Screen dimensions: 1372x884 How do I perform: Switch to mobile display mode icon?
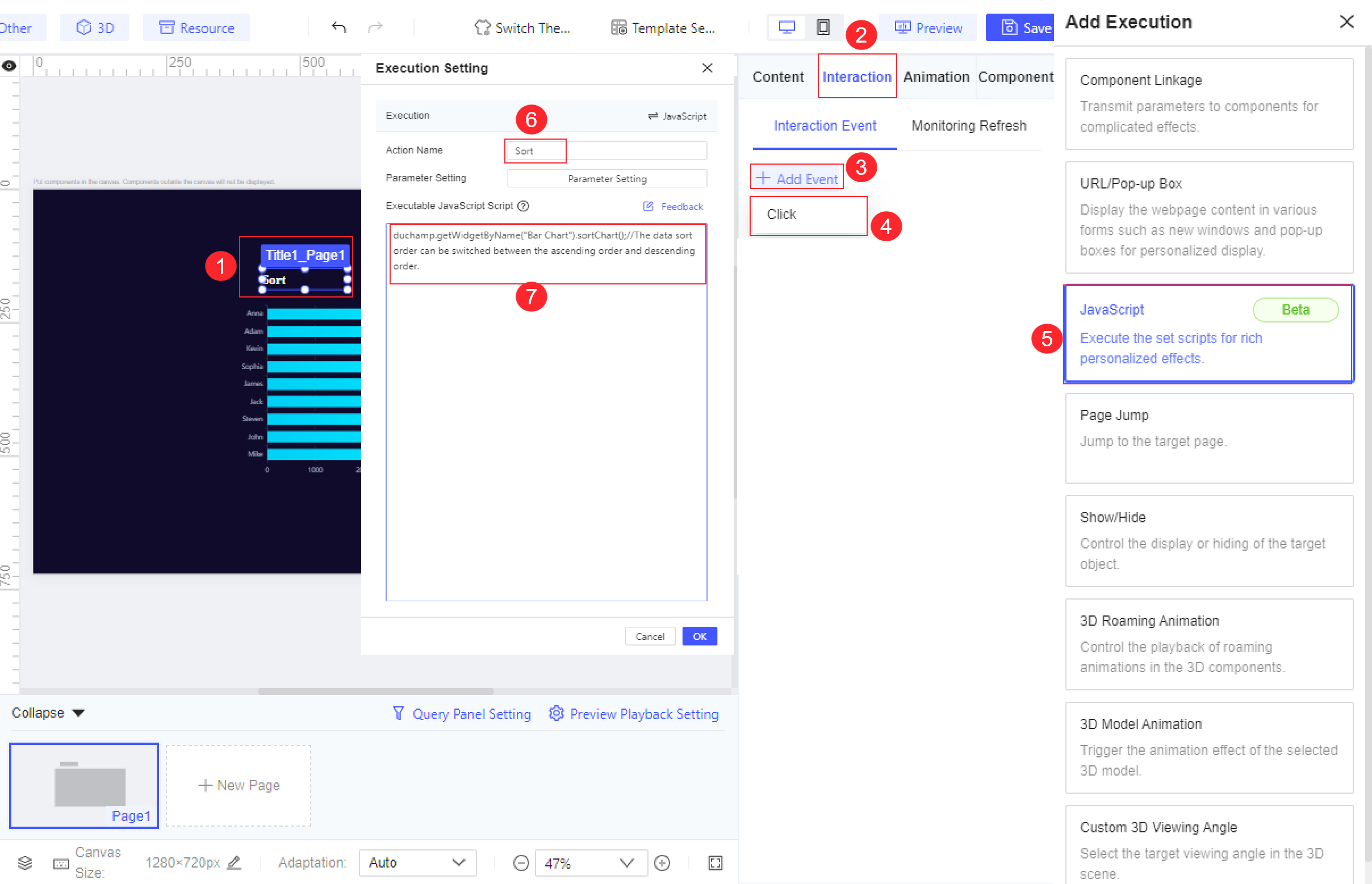click(823, 27)
